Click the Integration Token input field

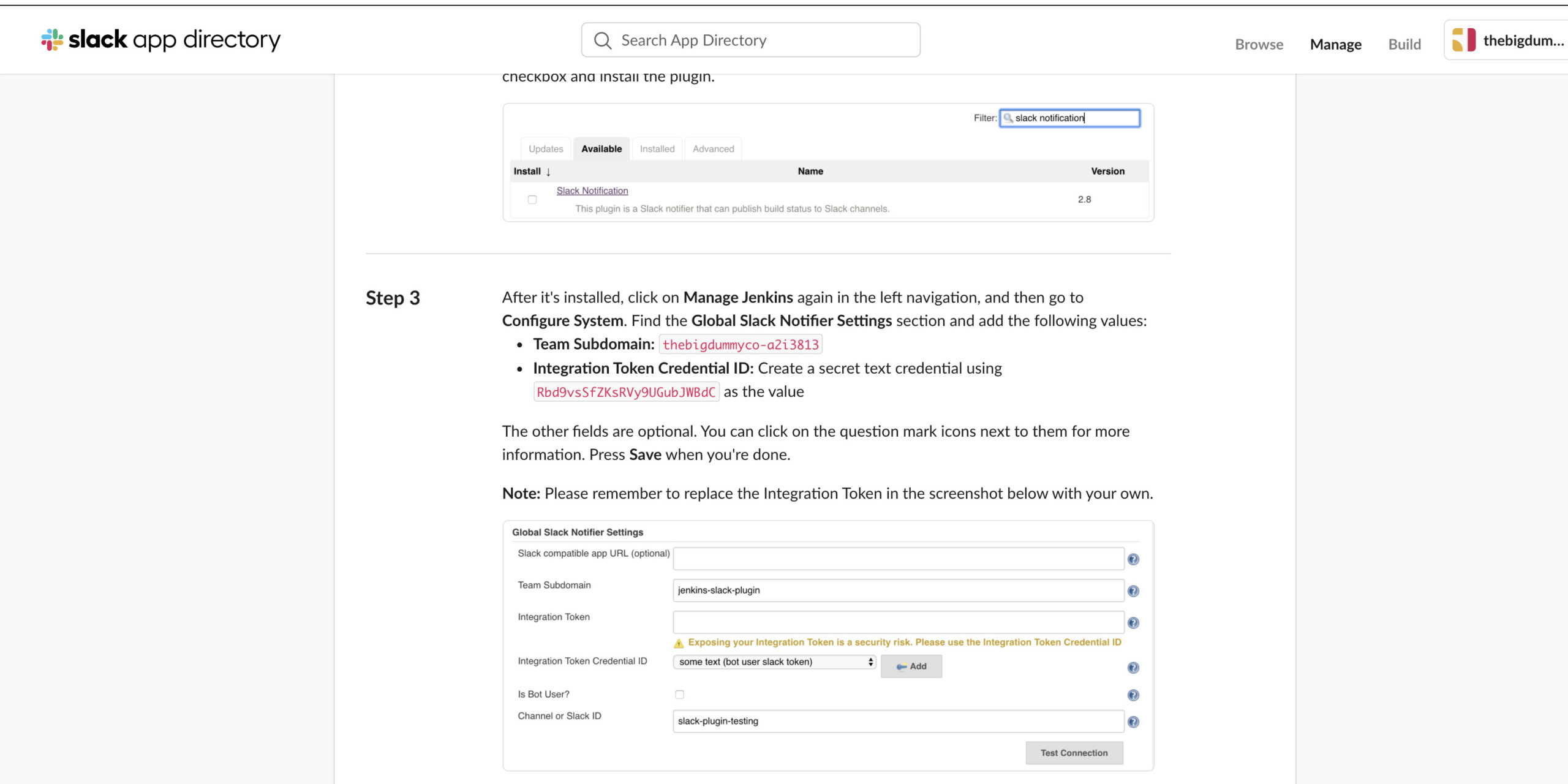point(898,622)
